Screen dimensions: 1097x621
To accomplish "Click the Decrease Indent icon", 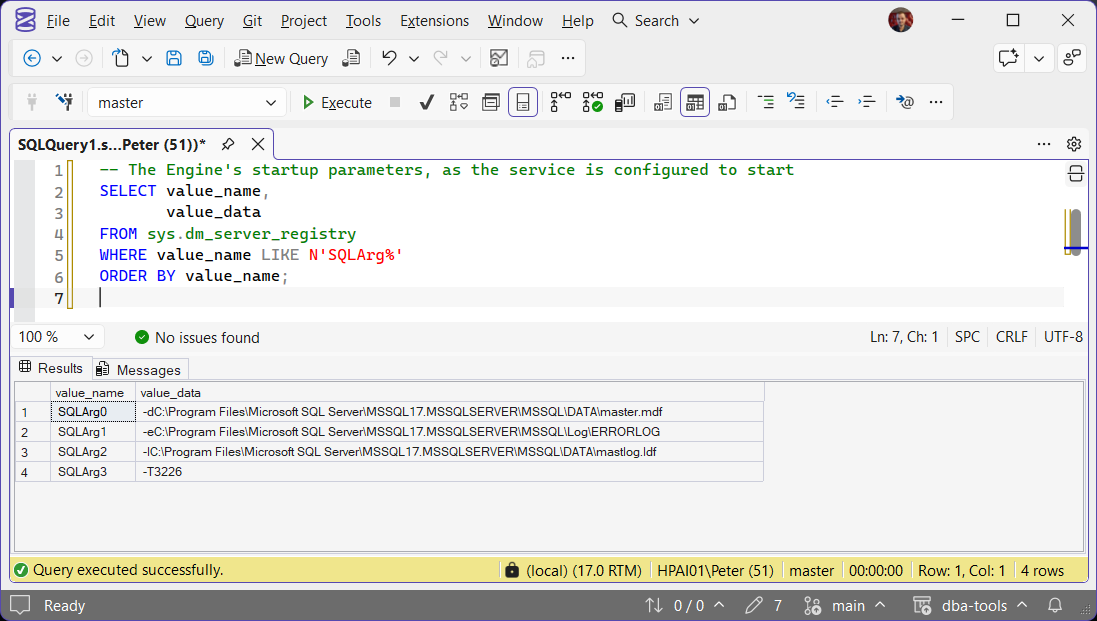I will [835, 103].
